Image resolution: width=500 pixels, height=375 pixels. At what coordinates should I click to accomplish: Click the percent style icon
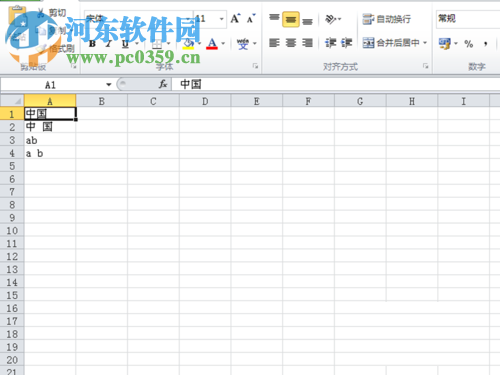[469, 44]
